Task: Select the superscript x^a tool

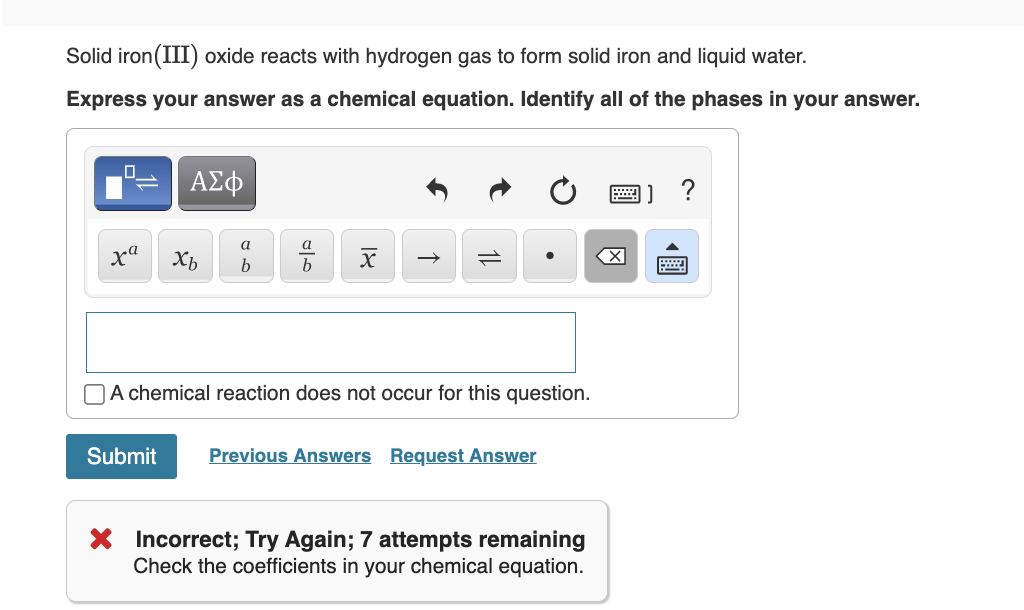Action: [124, 256]
